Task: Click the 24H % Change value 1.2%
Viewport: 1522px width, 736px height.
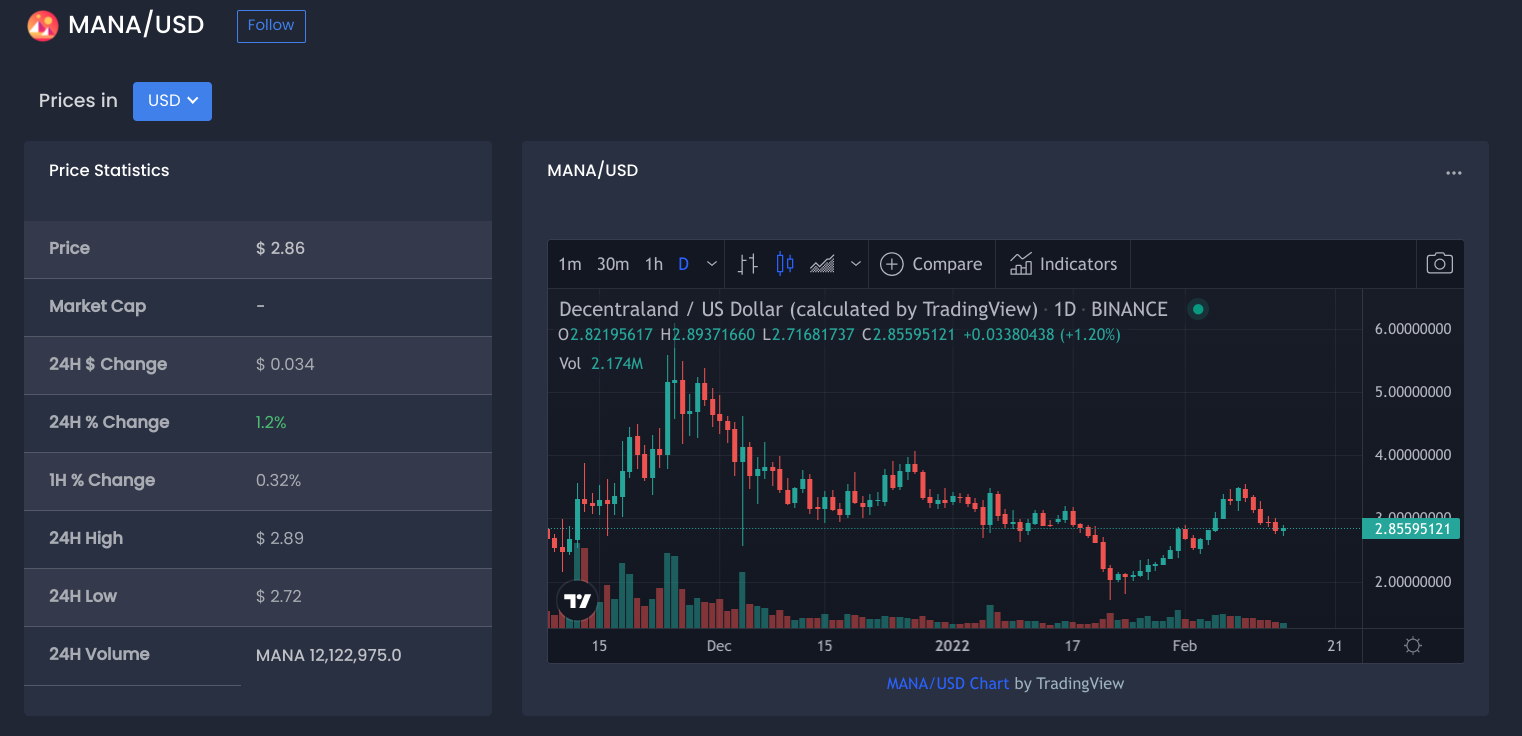Action: (271, 422)
